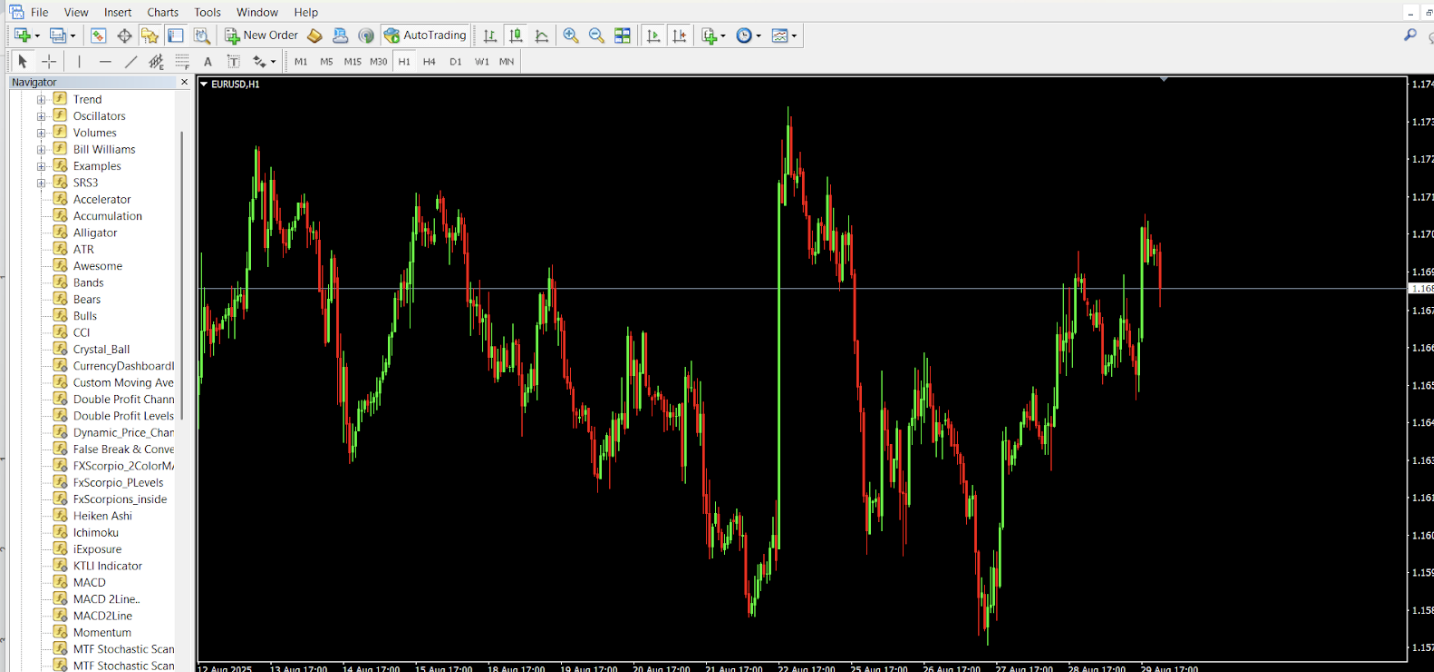Select the Trendline drawing tool
The height and width of the screenshot is (672, 1434).
pos(131,62)
